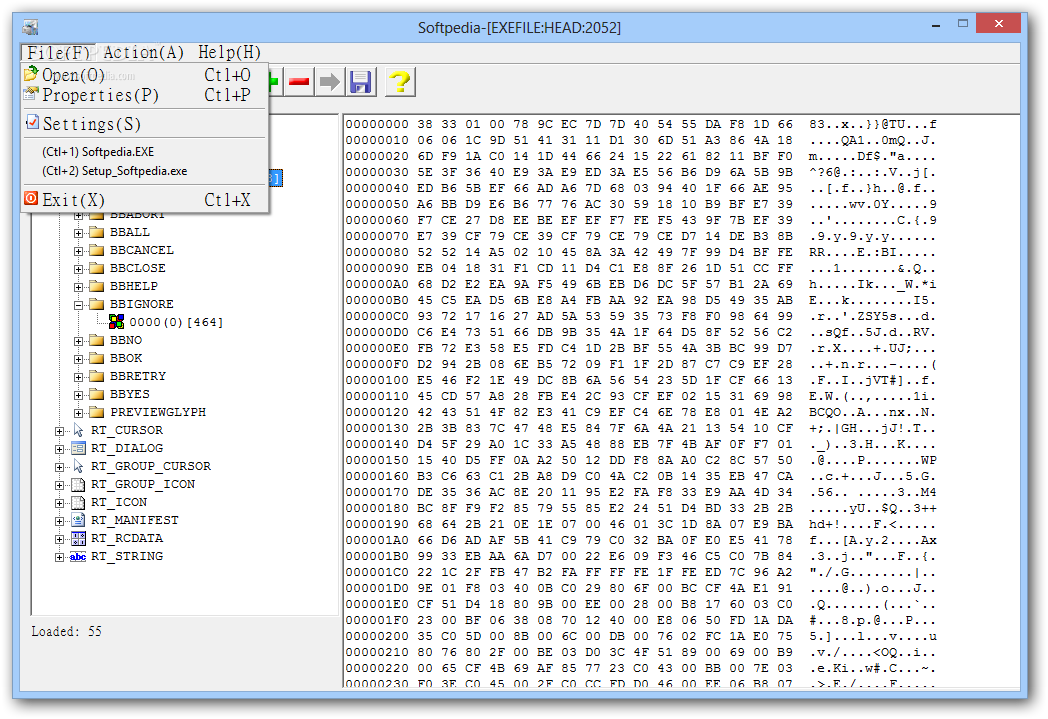Expand the BBOK folder node

click(x=78, y=359)
